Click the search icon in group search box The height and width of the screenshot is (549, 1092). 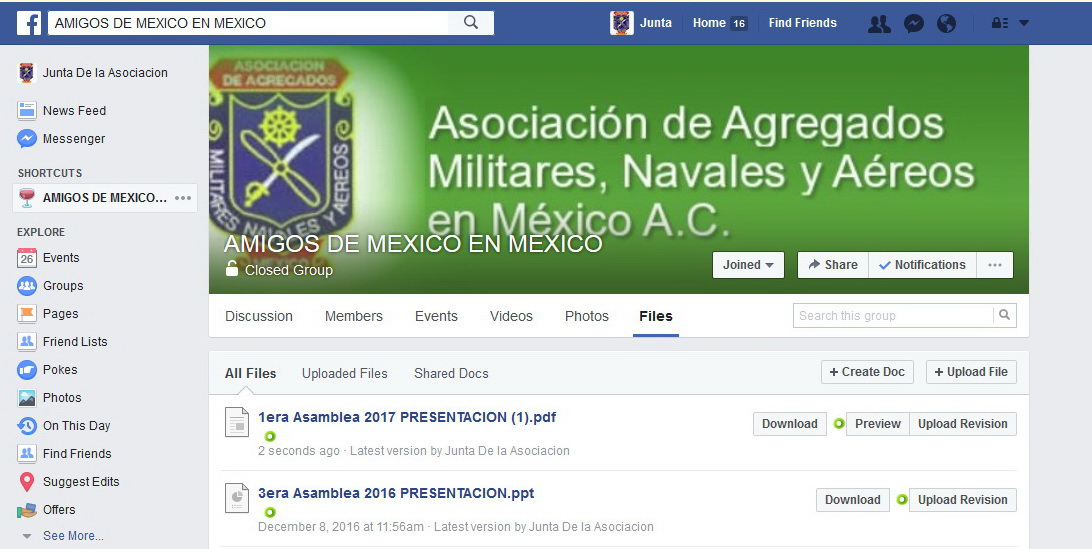pyautogui.click(x=1004, y=315)
